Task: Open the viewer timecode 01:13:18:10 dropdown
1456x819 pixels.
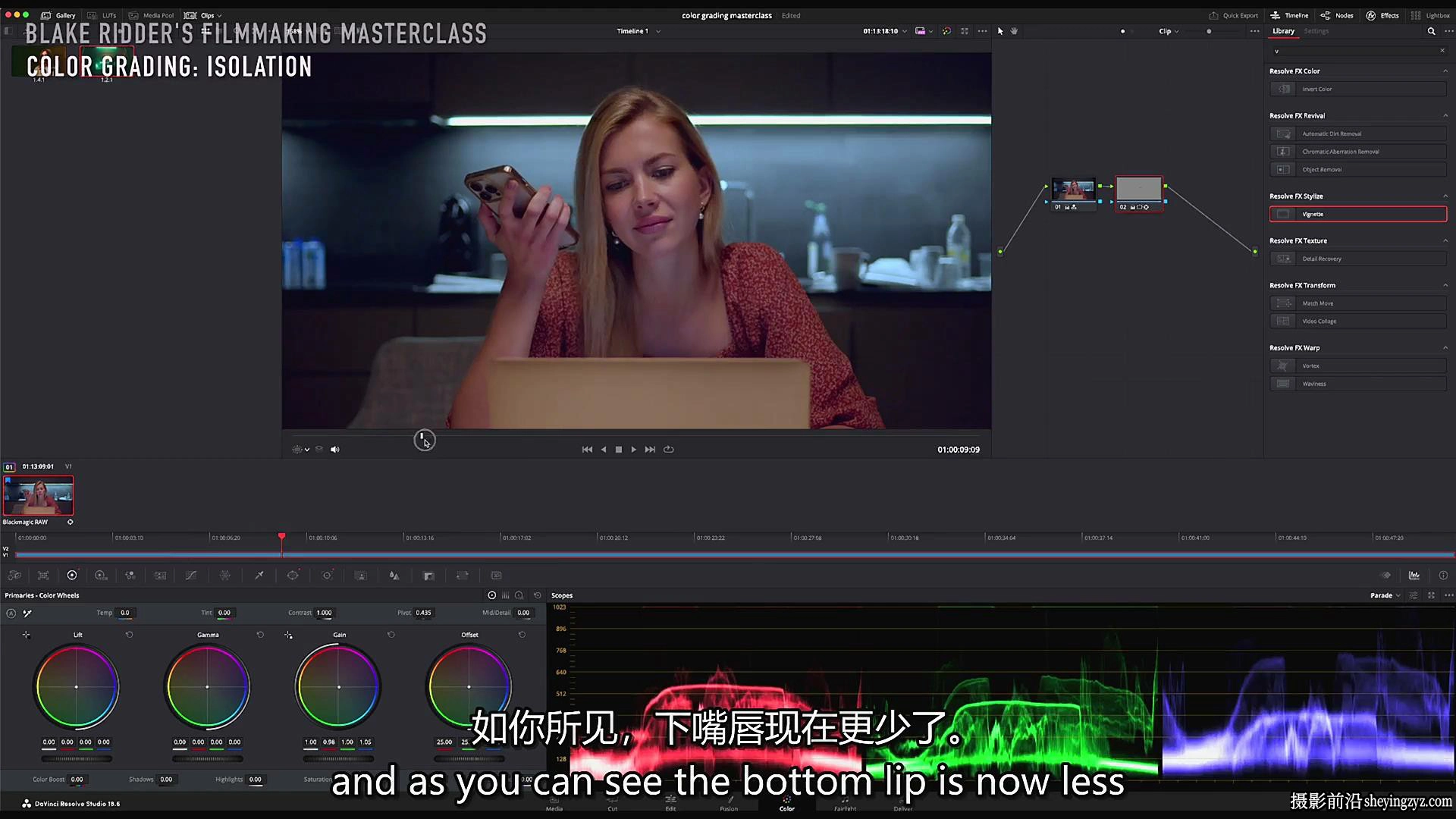Action: click(x=885, y=31)
